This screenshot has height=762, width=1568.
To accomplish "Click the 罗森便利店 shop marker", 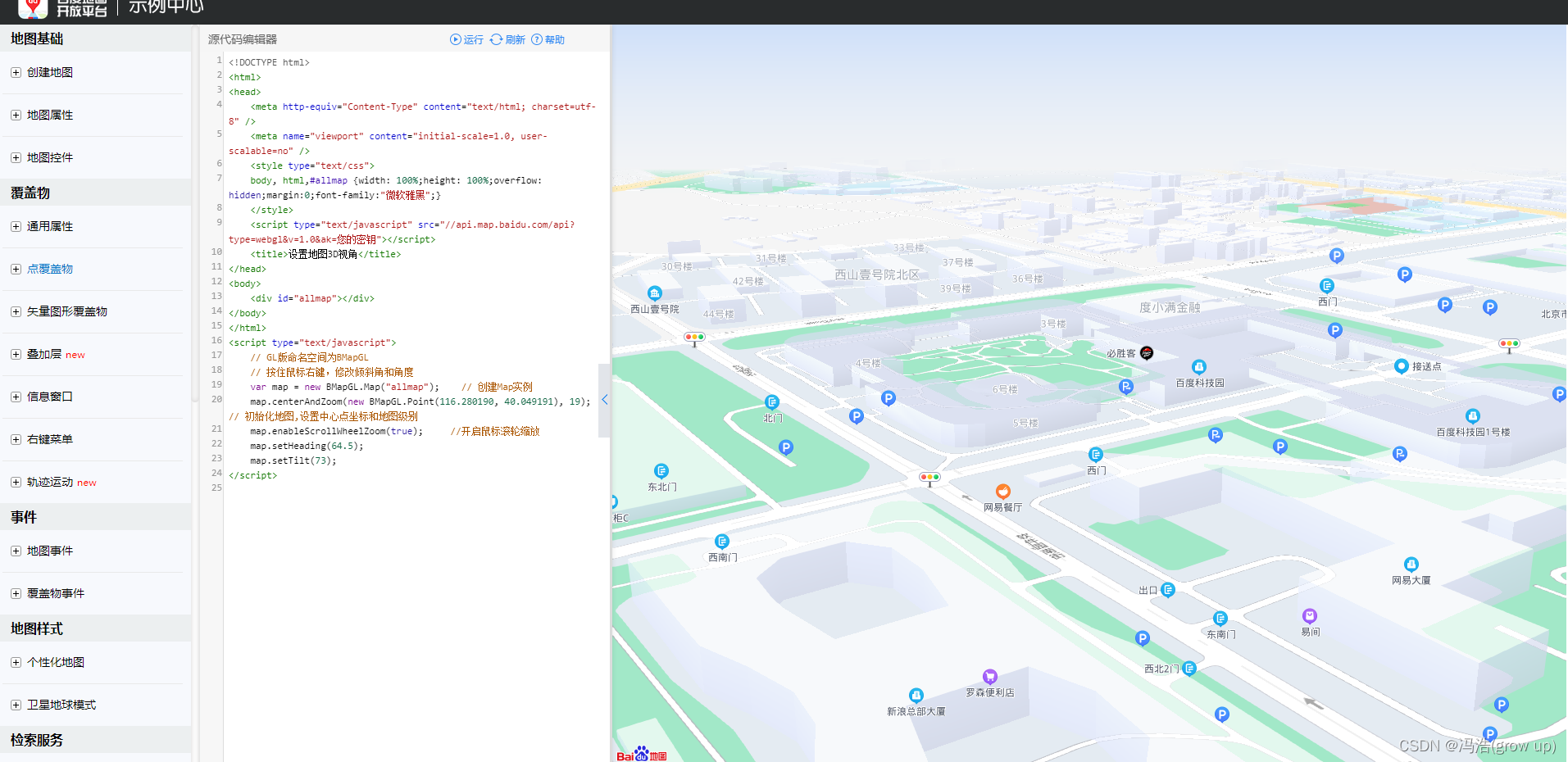I will [990, 677].
